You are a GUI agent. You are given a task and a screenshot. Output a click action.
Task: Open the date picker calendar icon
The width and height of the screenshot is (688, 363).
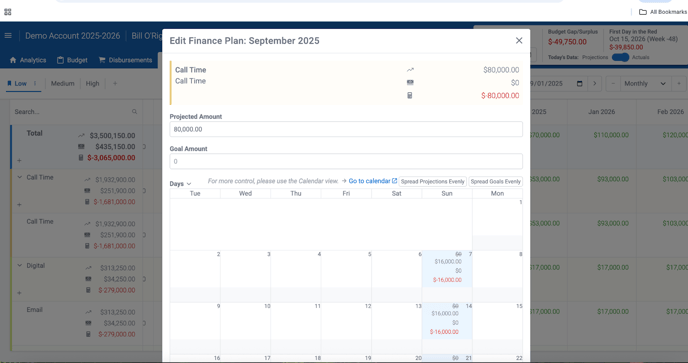[579, 83]
